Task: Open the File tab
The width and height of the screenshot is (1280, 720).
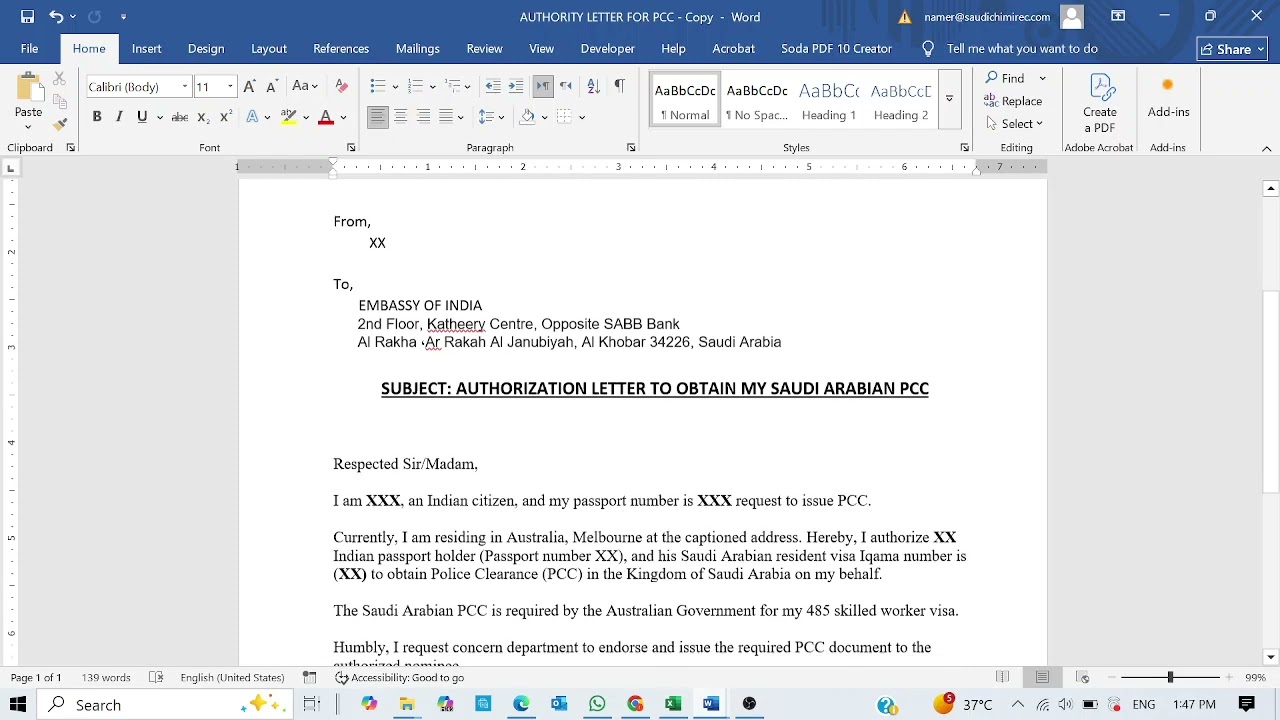Action: (x=29, y=48)
